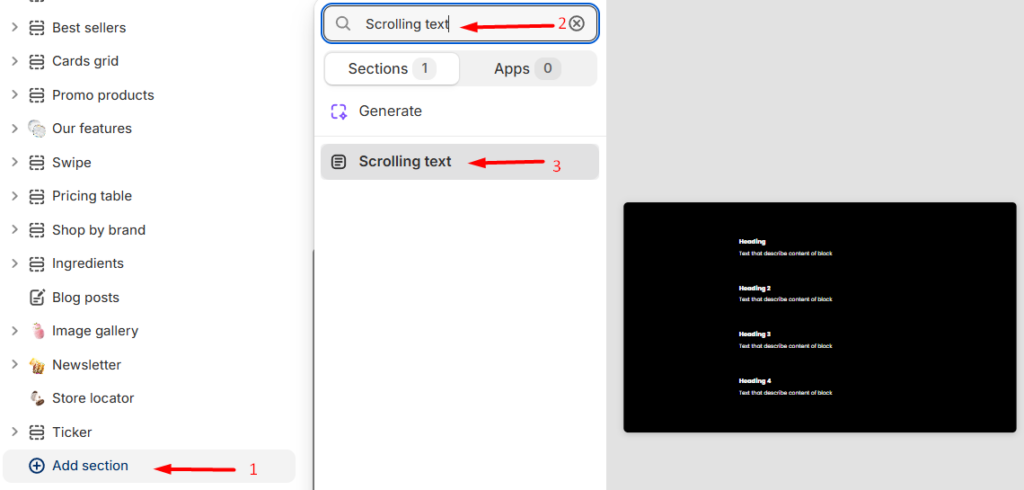Image resolution: width=1024 pixels, height=490 pixels.
Task: Click into the section search input field
Action: (460, 24)
